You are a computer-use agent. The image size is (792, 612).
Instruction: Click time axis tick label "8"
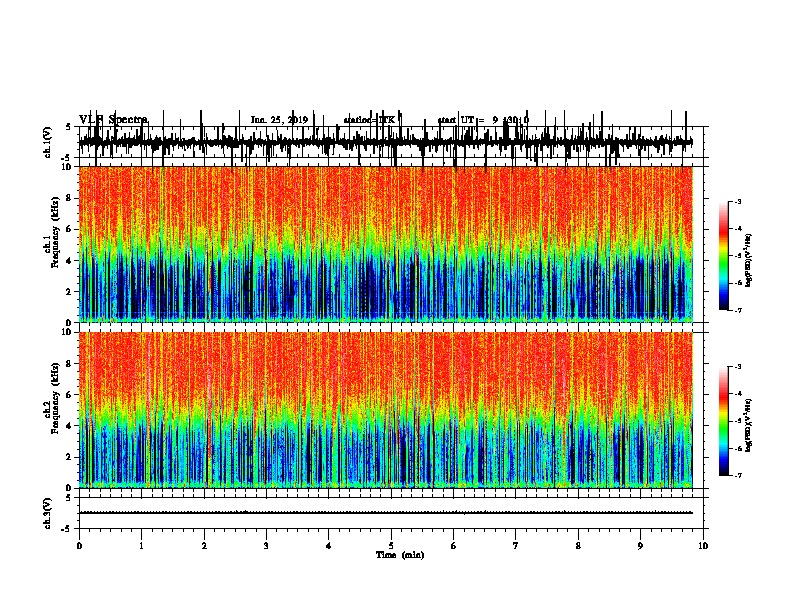click(578, 546)
